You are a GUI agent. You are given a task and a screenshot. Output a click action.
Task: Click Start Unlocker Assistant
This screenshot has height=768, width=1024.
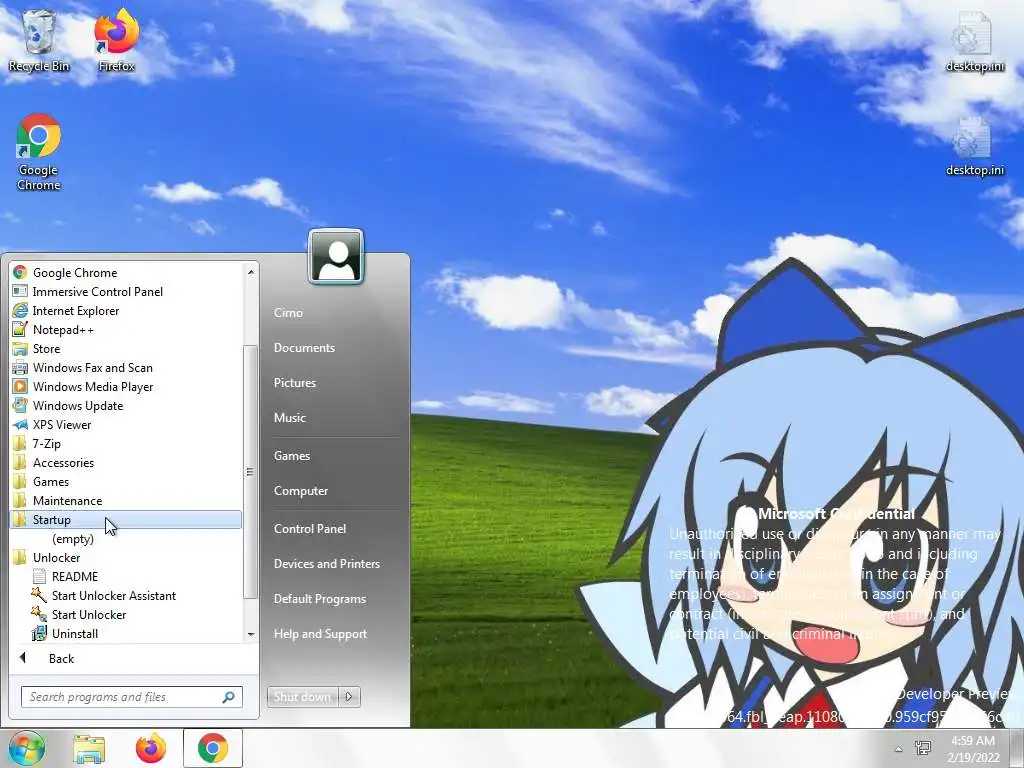tap(126, 595)
